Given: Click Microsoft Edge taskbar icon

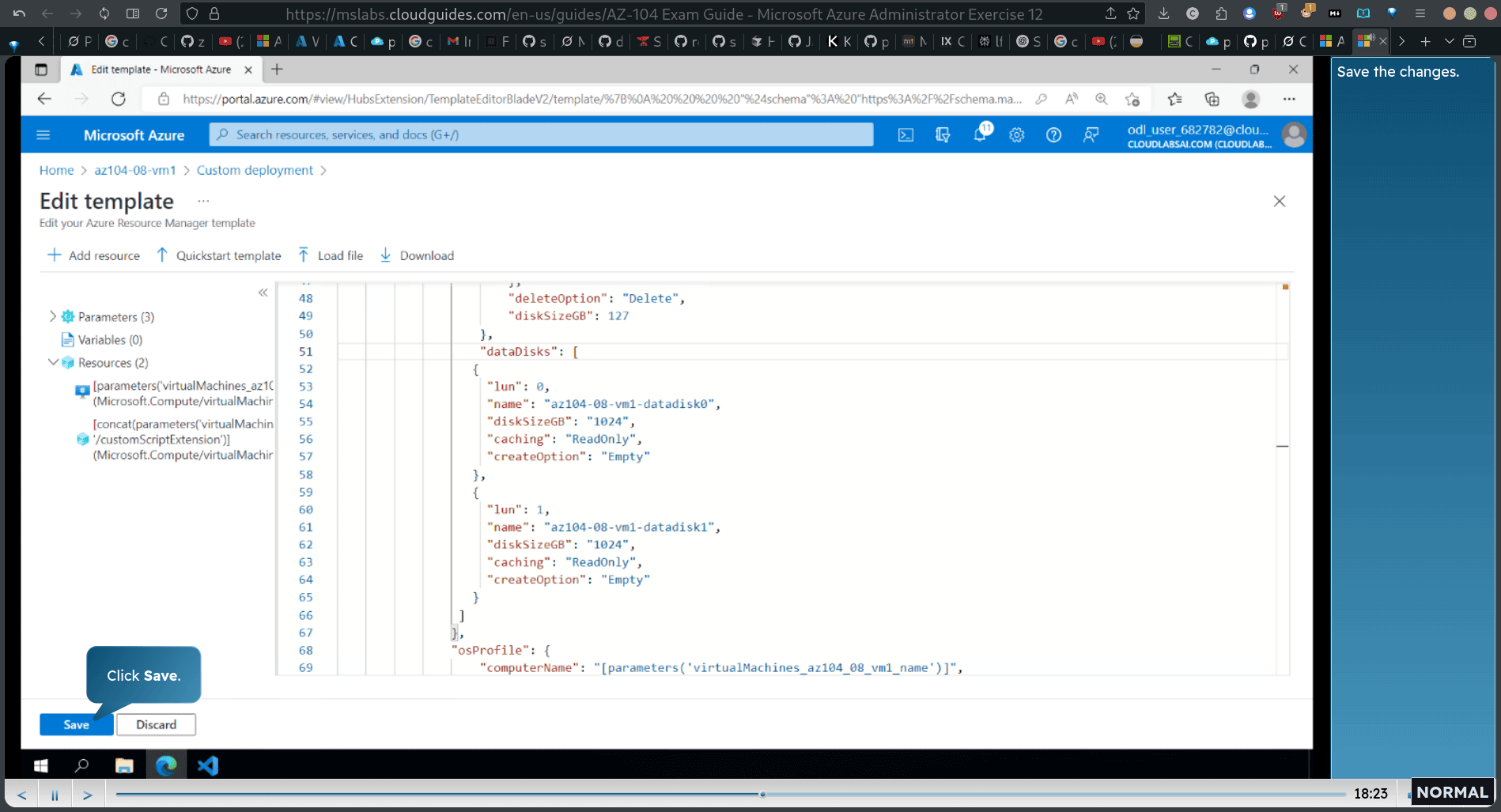Looking at the screenshot, I should click(x=166, y=765).
